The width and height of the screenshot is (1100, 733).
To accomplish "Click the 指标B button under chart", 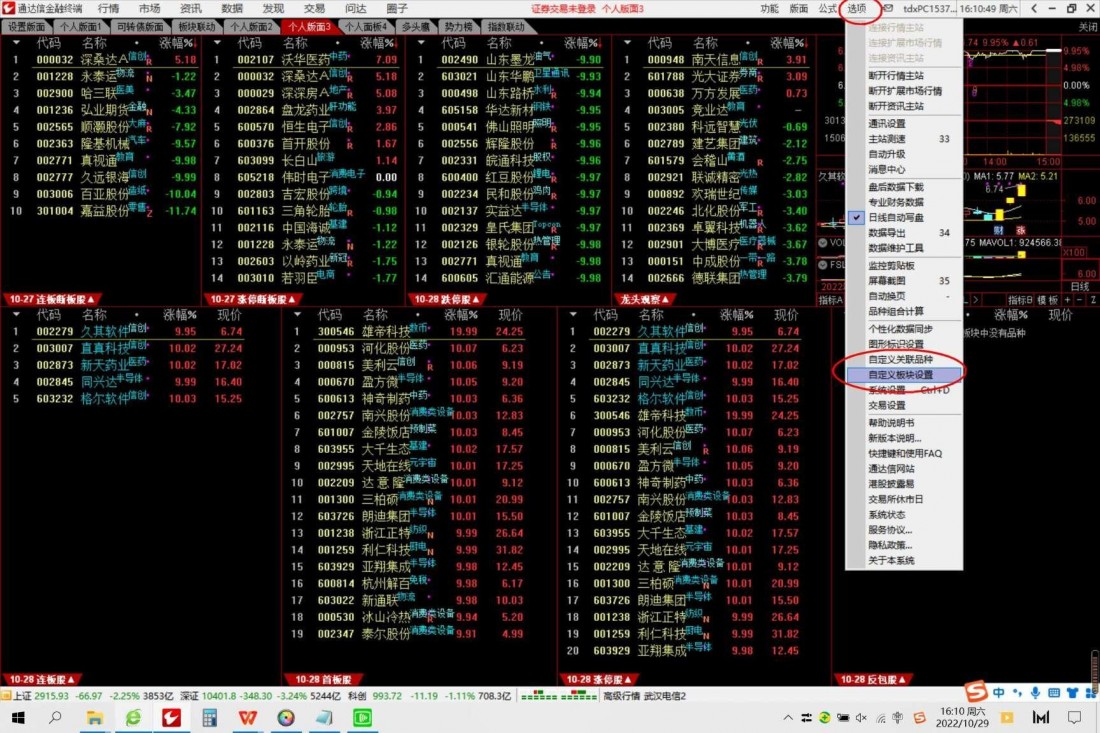I will pyautogui.click(x=1019, y=300).
